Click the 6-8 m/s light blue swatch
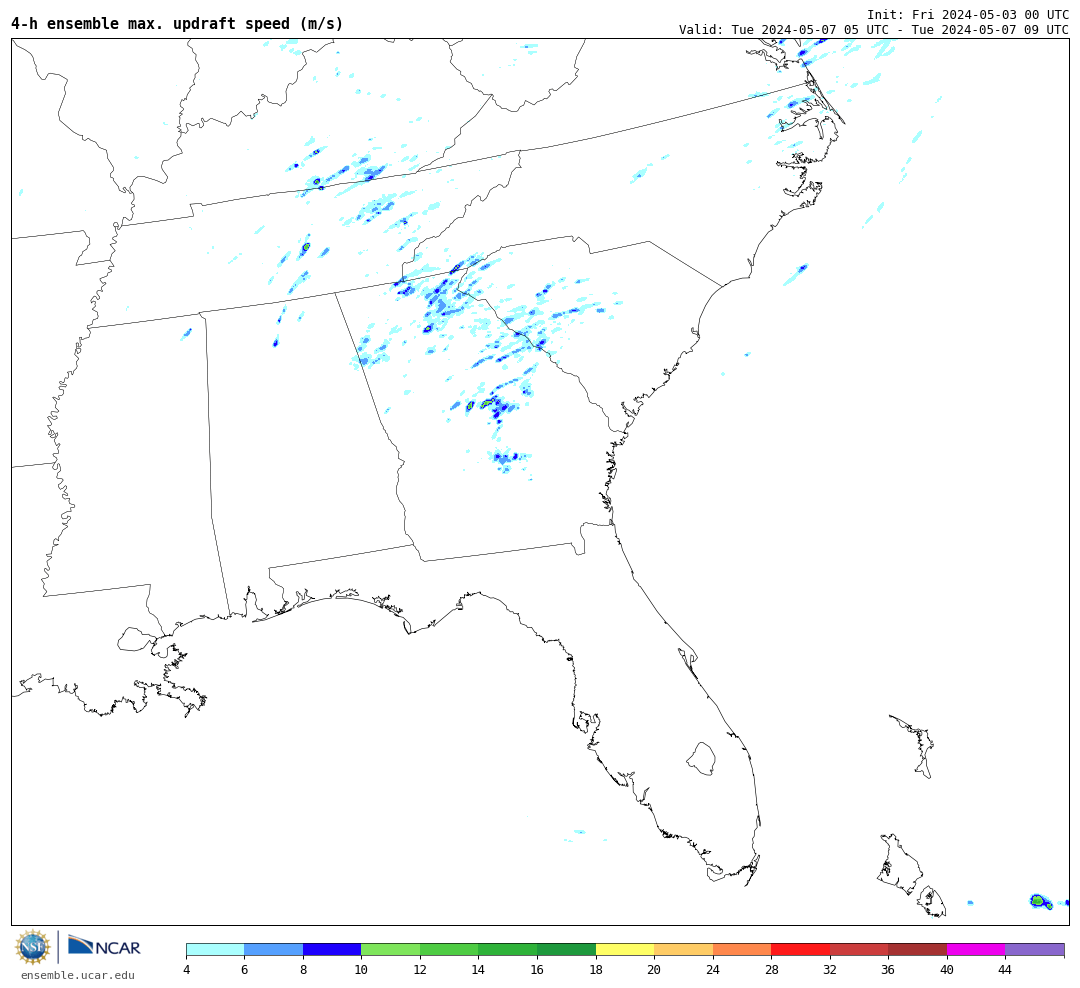This screenshot has width=1080, height=988. [x=273, y=950]
